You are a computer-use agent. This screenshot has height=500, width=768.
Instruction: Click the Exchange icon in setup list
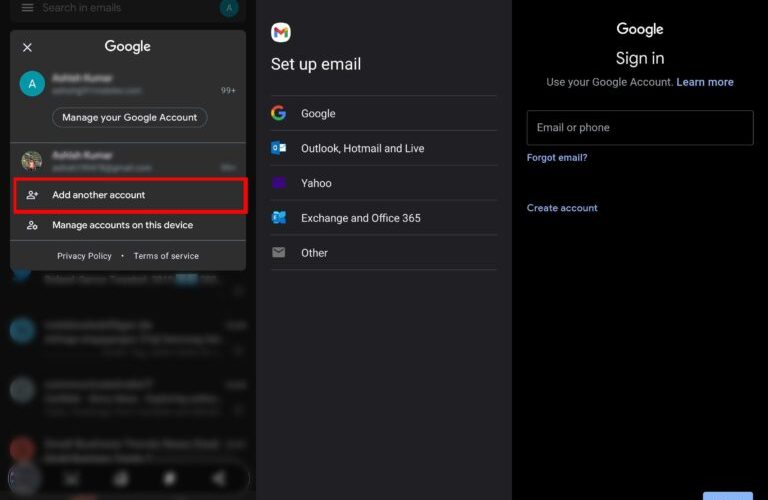coord(279,218)
